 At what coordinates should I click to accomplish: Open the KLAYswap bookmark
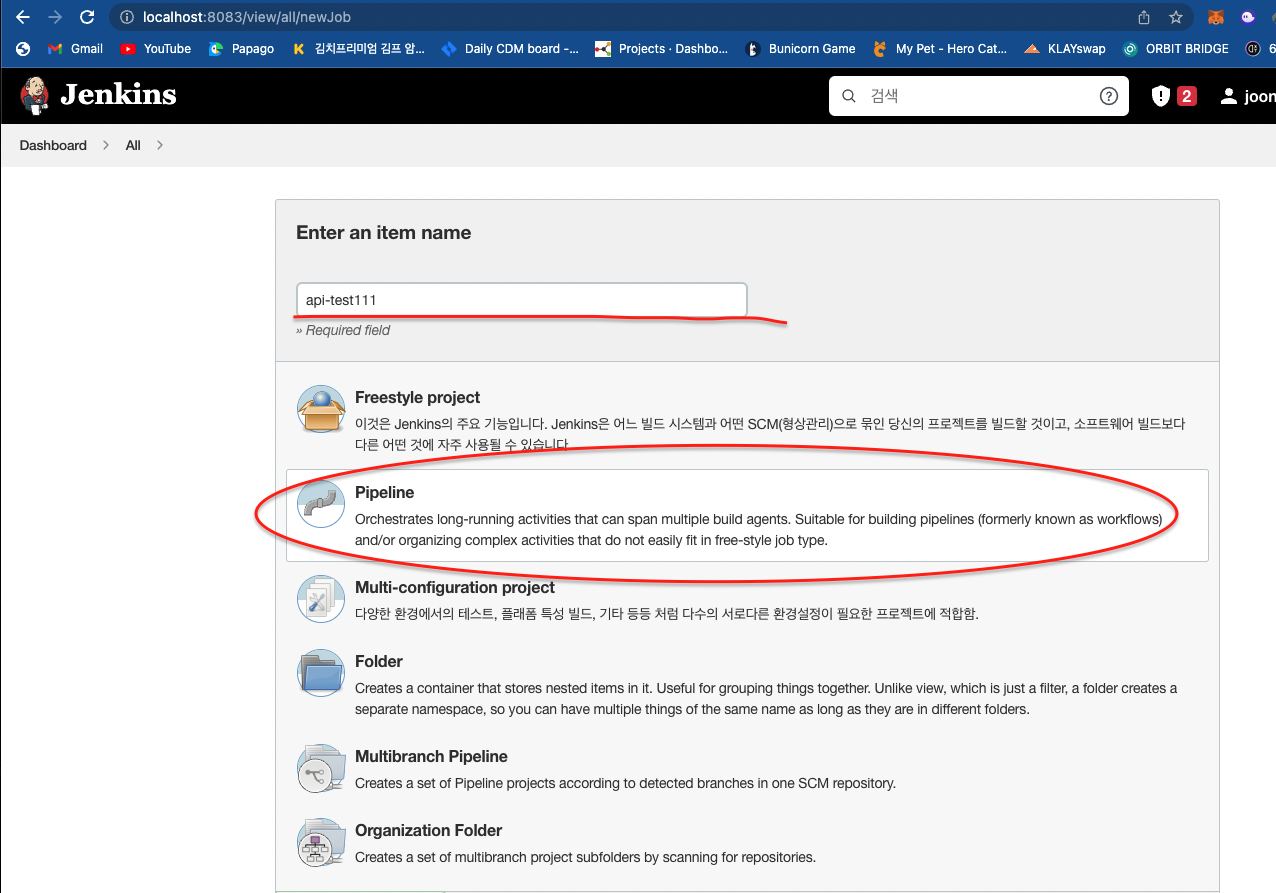pyautogui.click(x=1065, y=48)
